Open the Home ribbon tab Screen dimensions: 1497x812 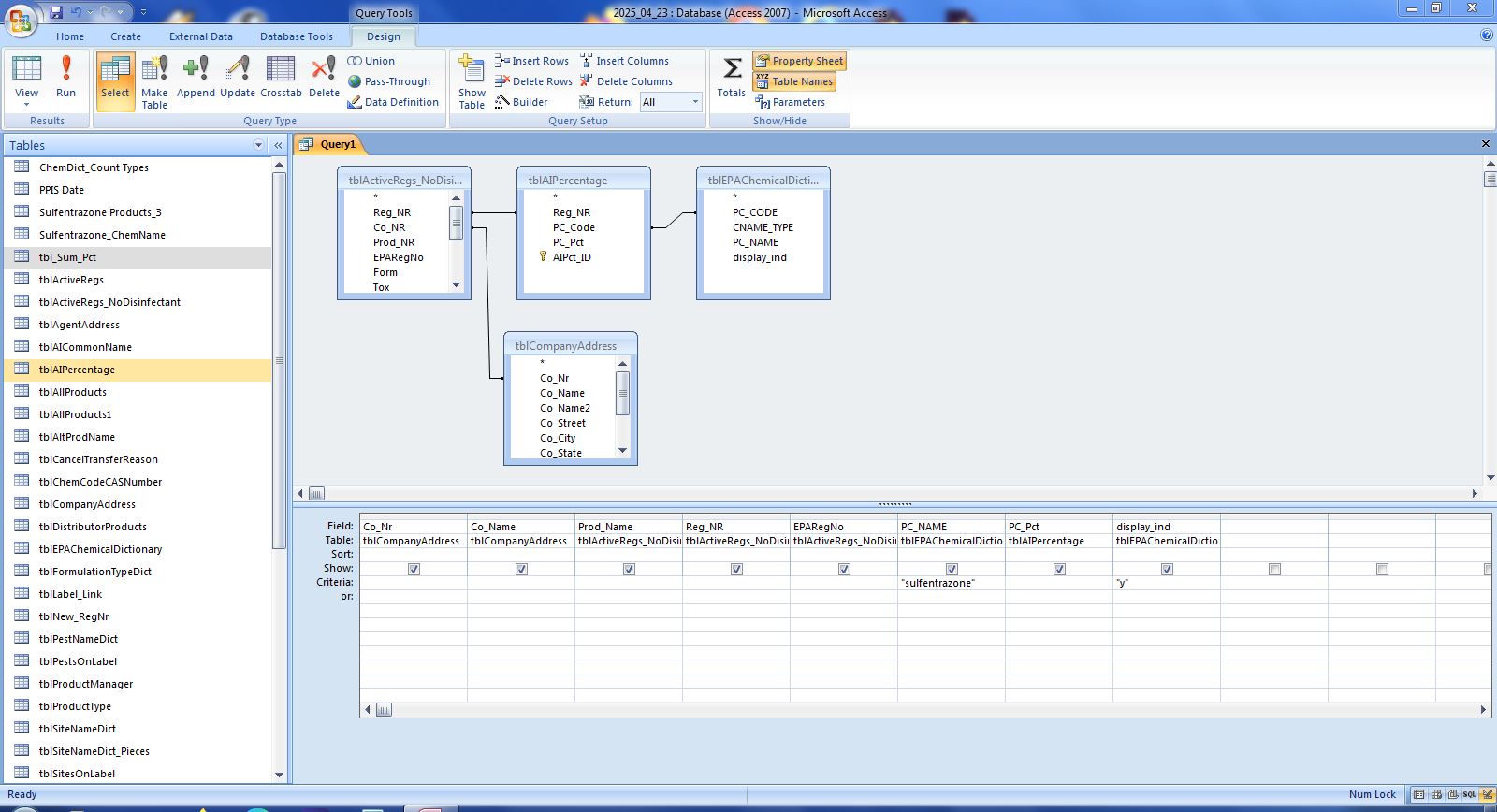click(x=70, y=36)
